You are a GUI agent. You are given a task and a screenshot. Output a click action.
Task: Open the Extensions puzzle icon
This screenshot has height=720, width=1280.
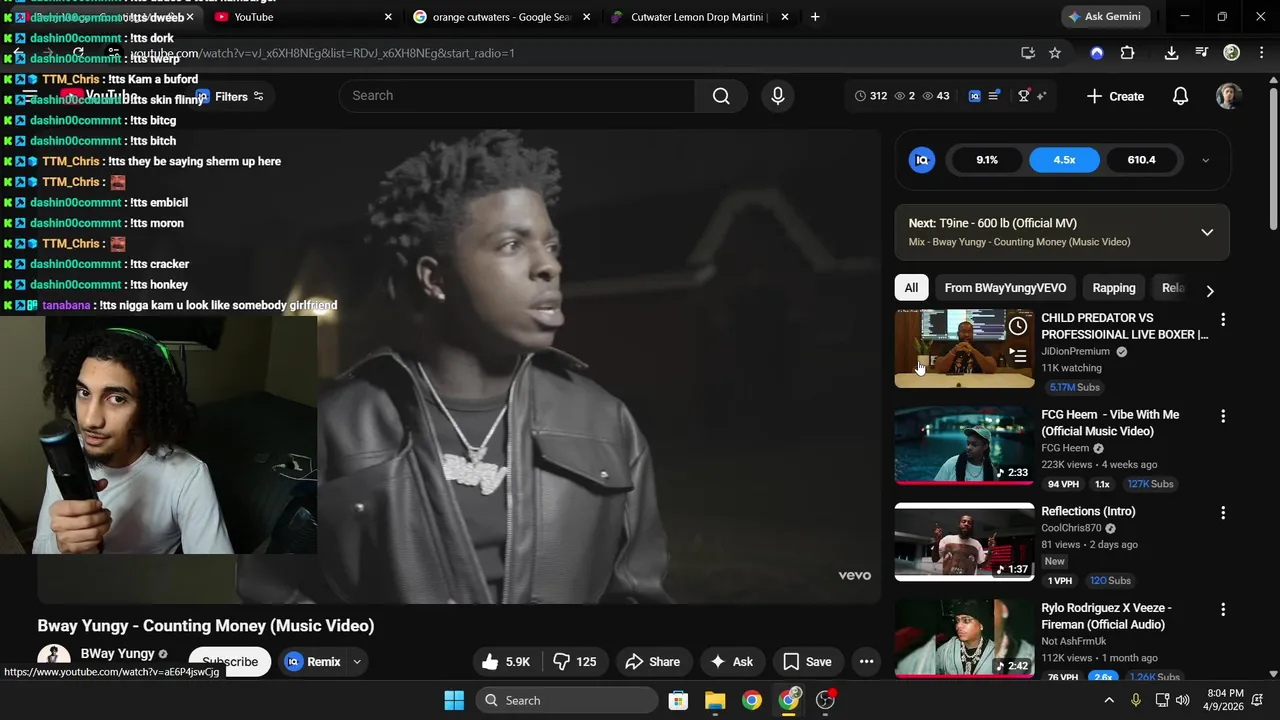point(1128,53)
